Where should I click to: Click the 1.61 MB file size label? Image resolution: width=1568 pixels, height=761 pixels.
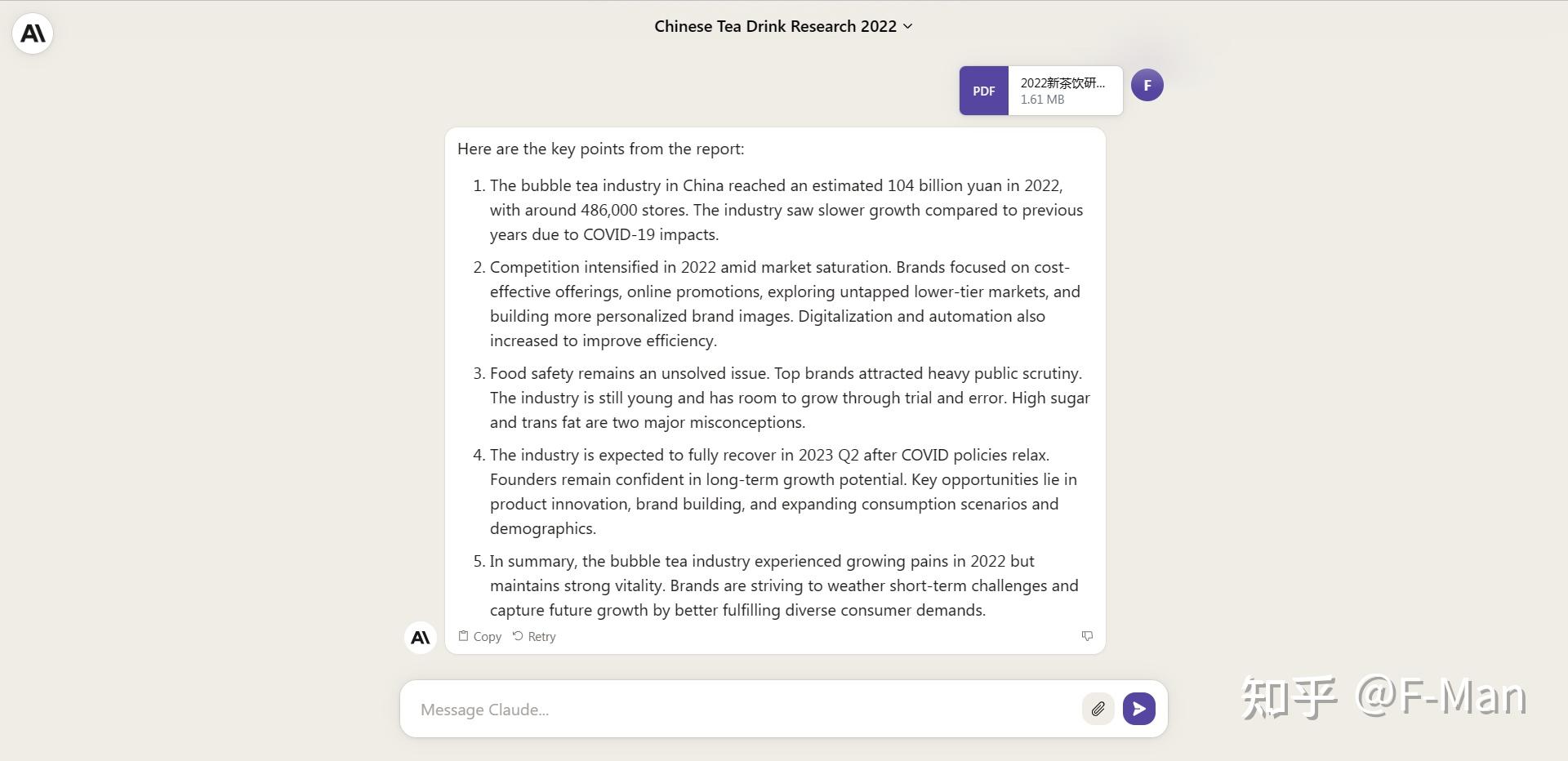click(1042, 100)
